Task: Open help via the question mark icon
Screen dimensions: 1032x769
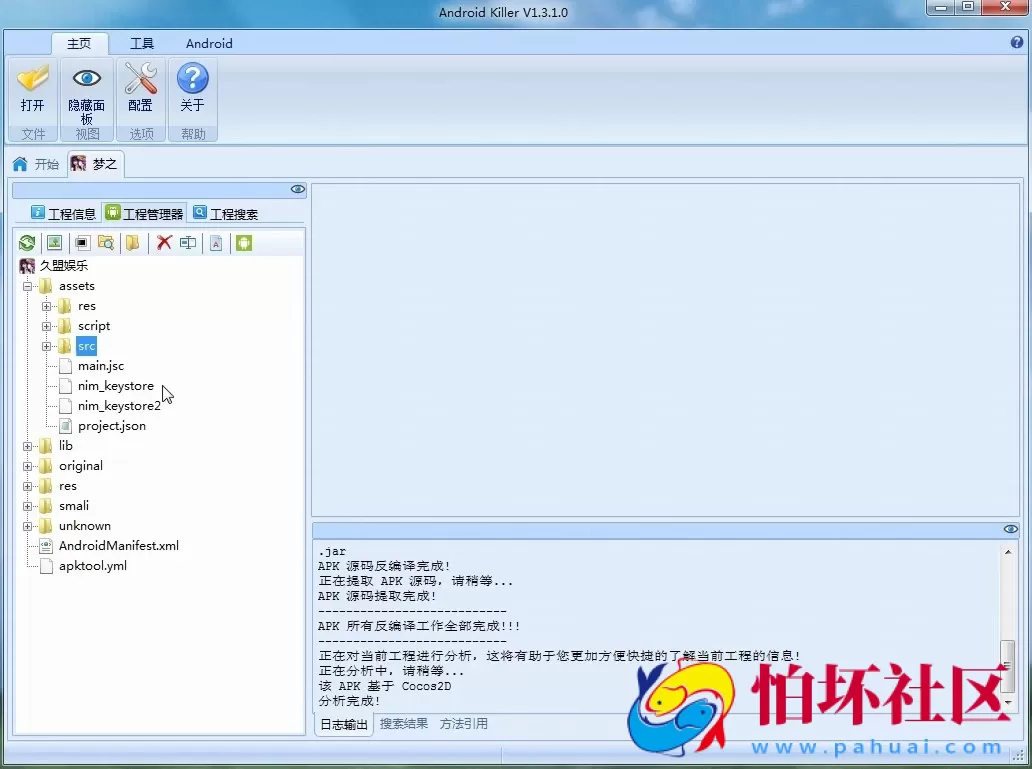Action: coord(1017,43)
